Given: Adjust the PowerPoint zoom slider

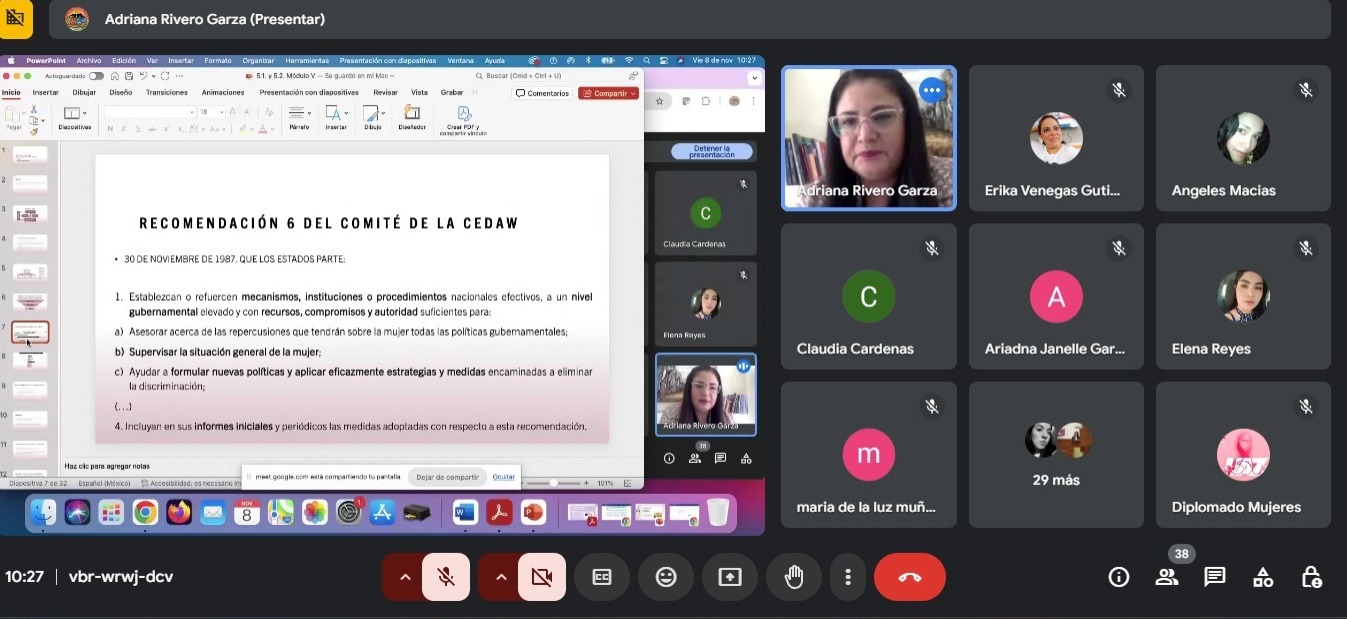Looking at the screenshot, I should (554, 483).
